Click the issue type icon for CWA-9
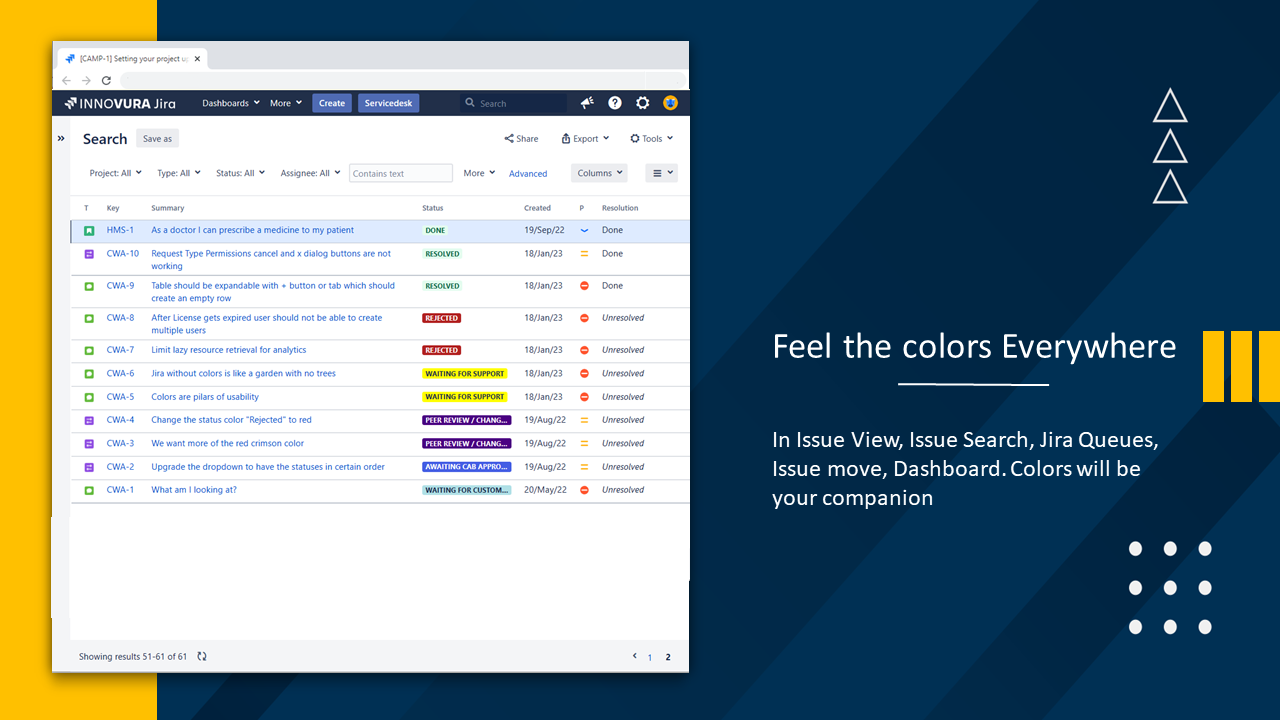Screen dimensions: 1280x720 coord(89,286)
